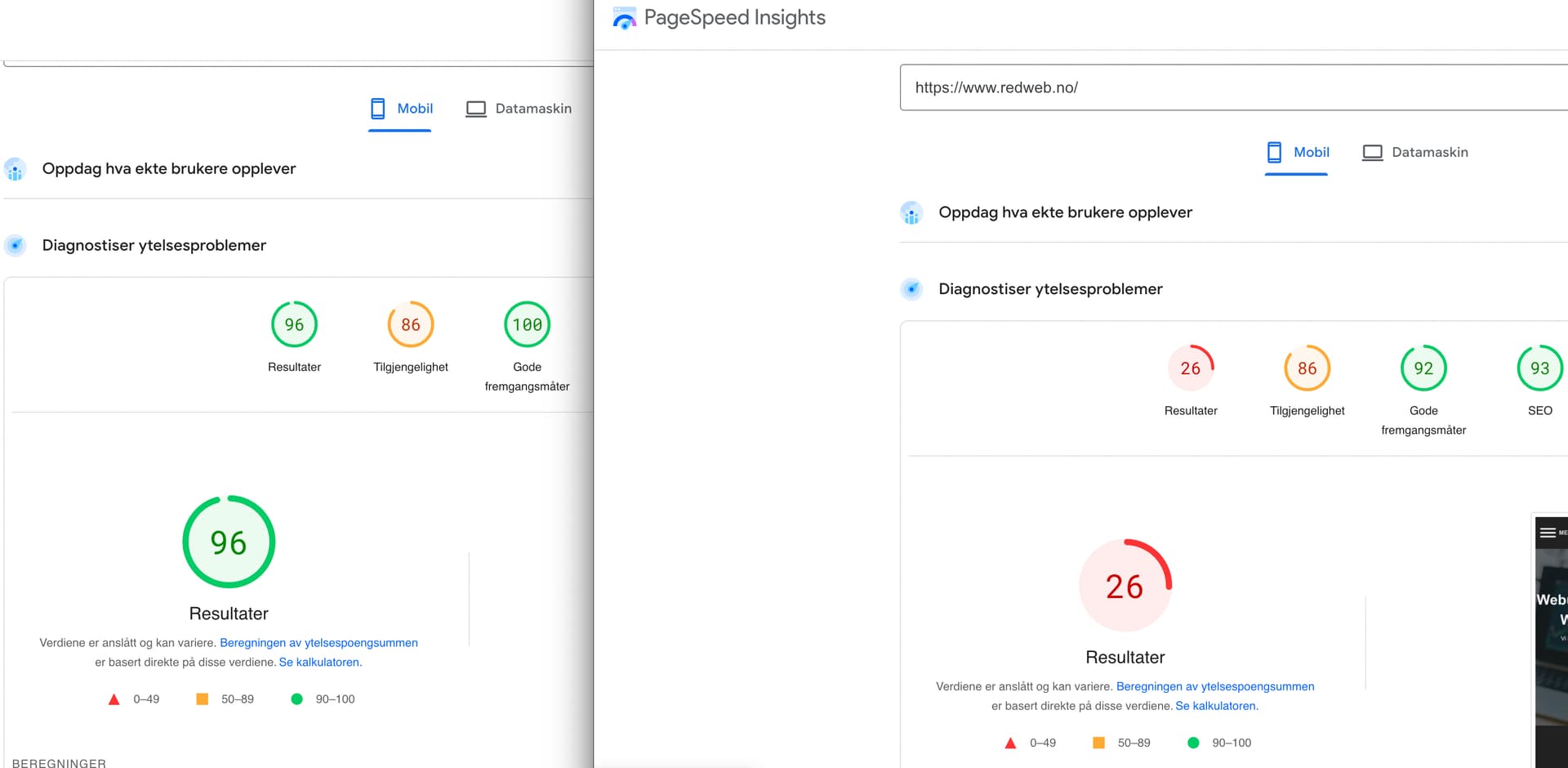Click 93 SEO gauge in right window

click(x=1540, y=368)
